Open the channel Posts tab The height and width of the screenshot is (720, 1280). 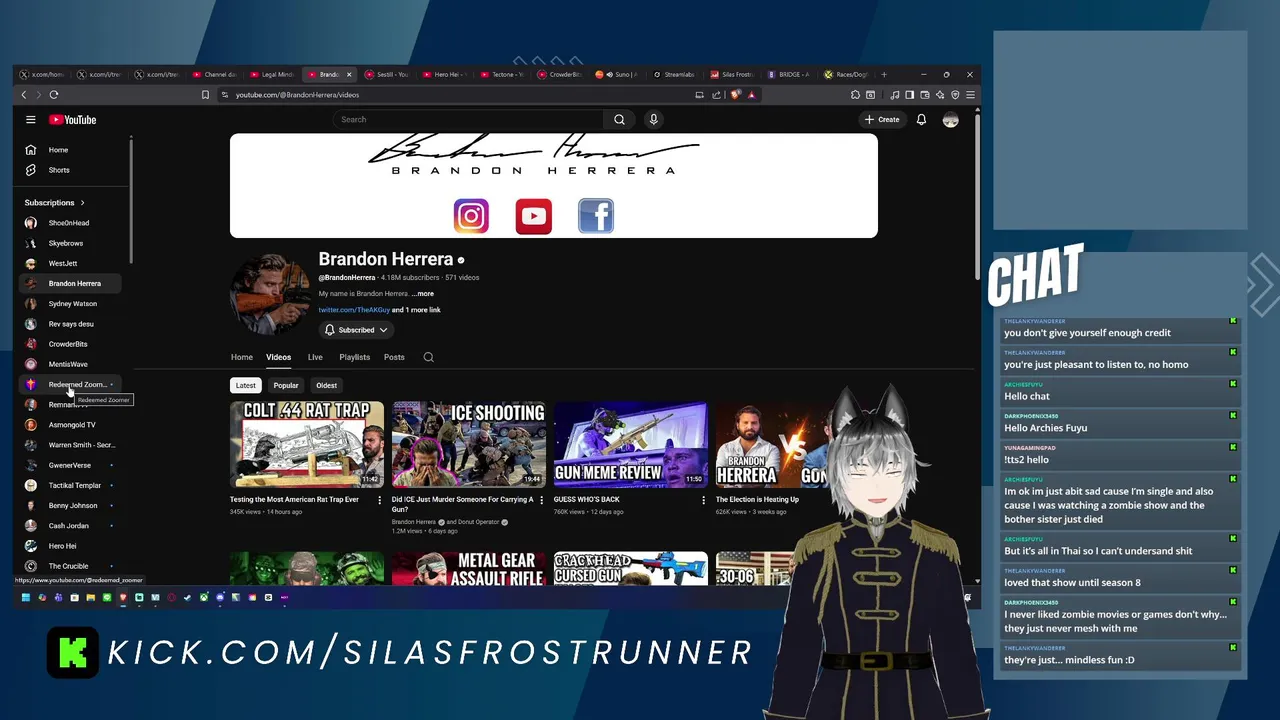click(394, 357)
